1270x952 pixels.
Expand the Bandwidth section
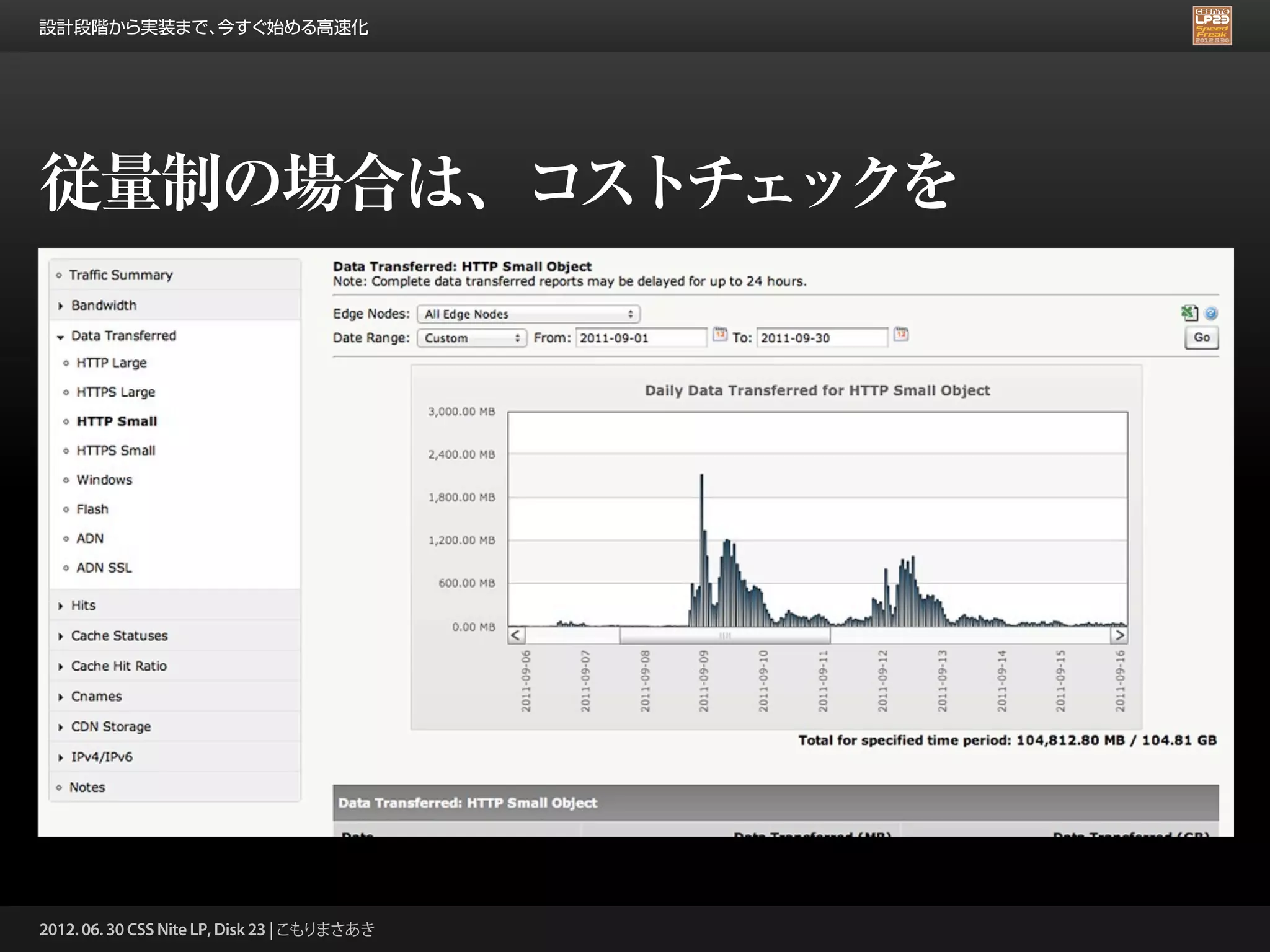pyautogui.click(x=175, y=305)
